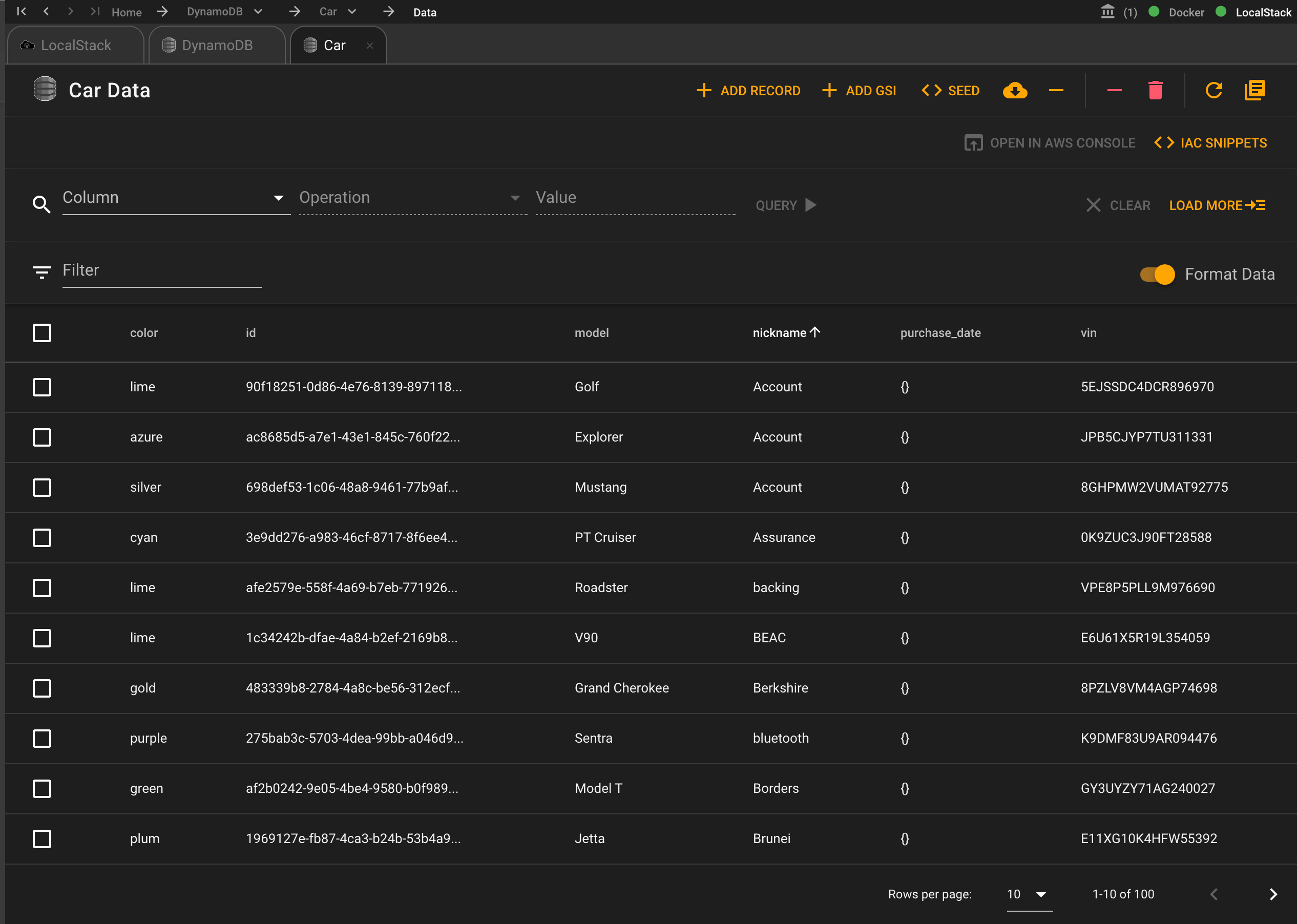Click the SEED button
This screenshot has width=1297, height=924.
pyautogui.click(x=951, y=91)
